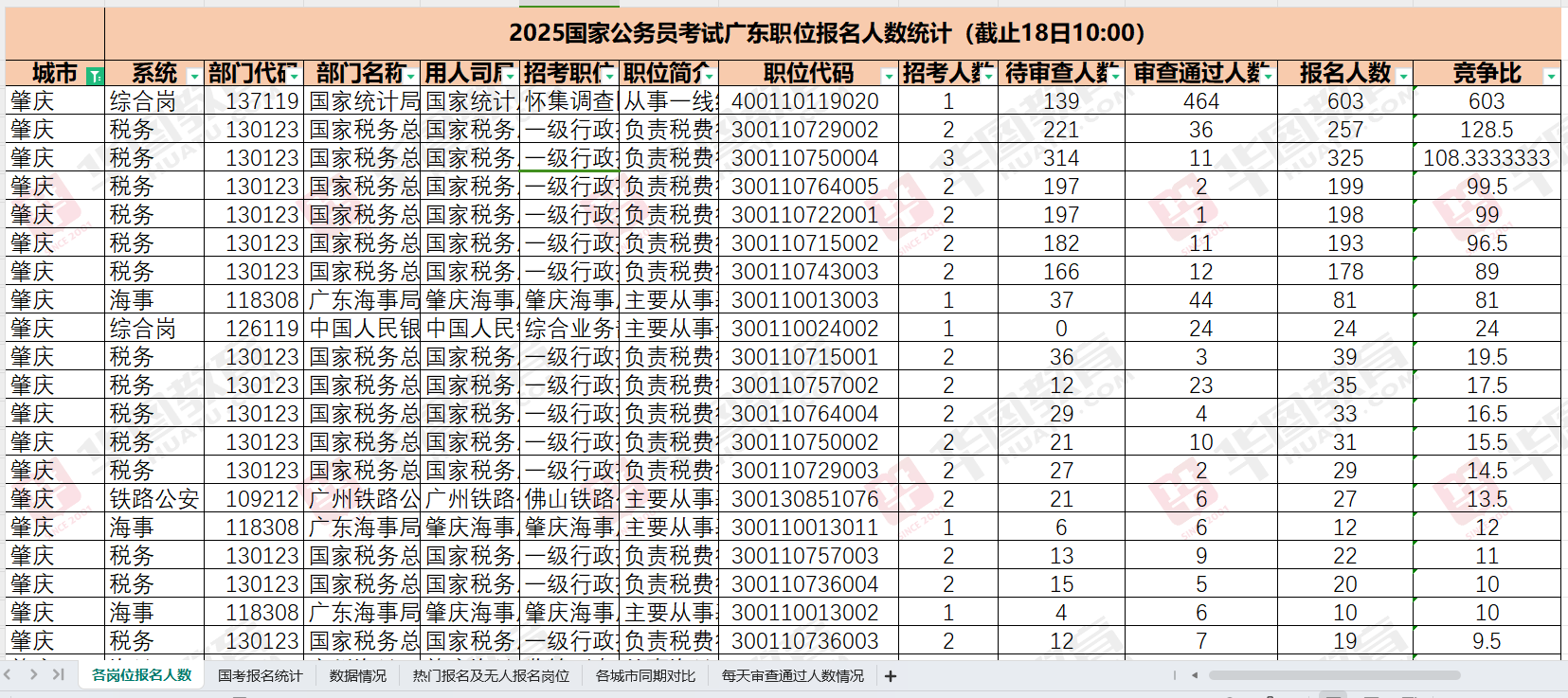Select the 报名人数 cell showing 257
Screen dimensions: 1568x698
pyautogui.click(x=1345, y=130)
